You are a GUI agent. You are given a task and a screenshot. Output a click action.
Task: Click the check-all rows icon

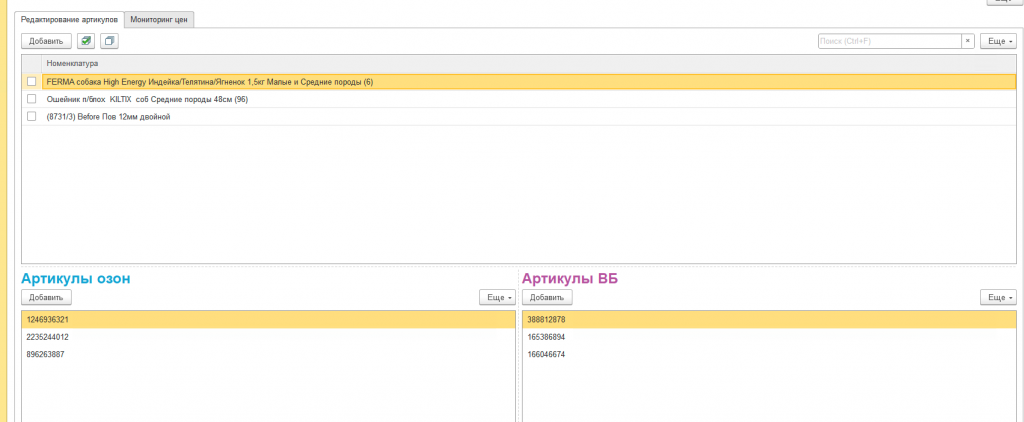(86, 41)
